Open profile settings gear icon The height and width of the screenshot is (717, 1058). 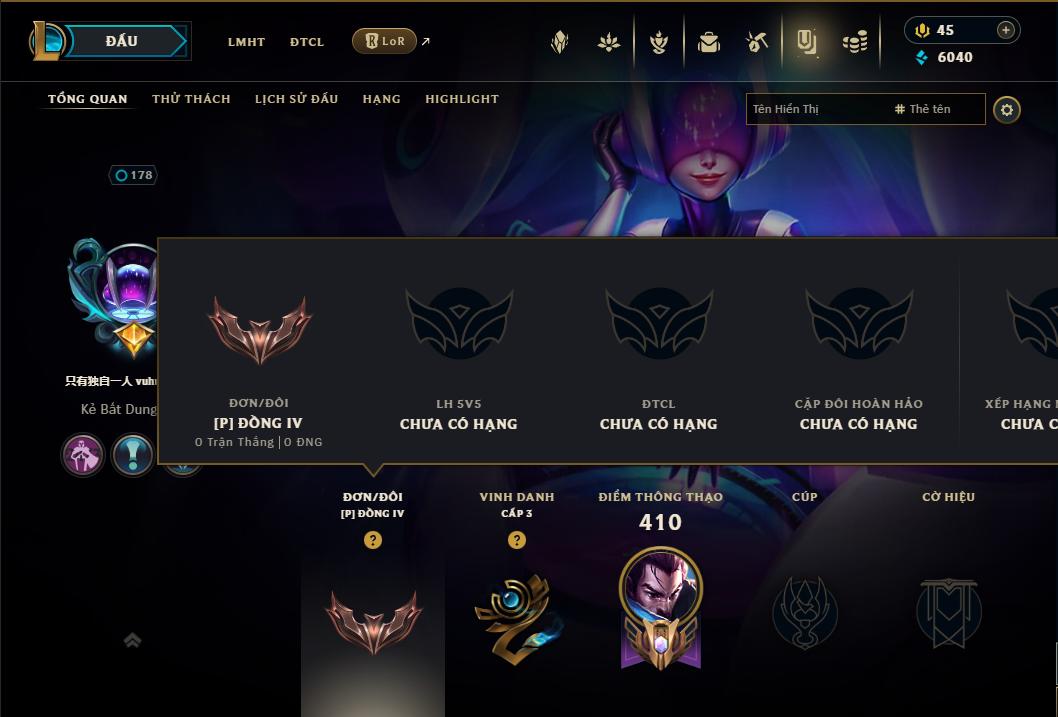click(x=1007, y=110)
